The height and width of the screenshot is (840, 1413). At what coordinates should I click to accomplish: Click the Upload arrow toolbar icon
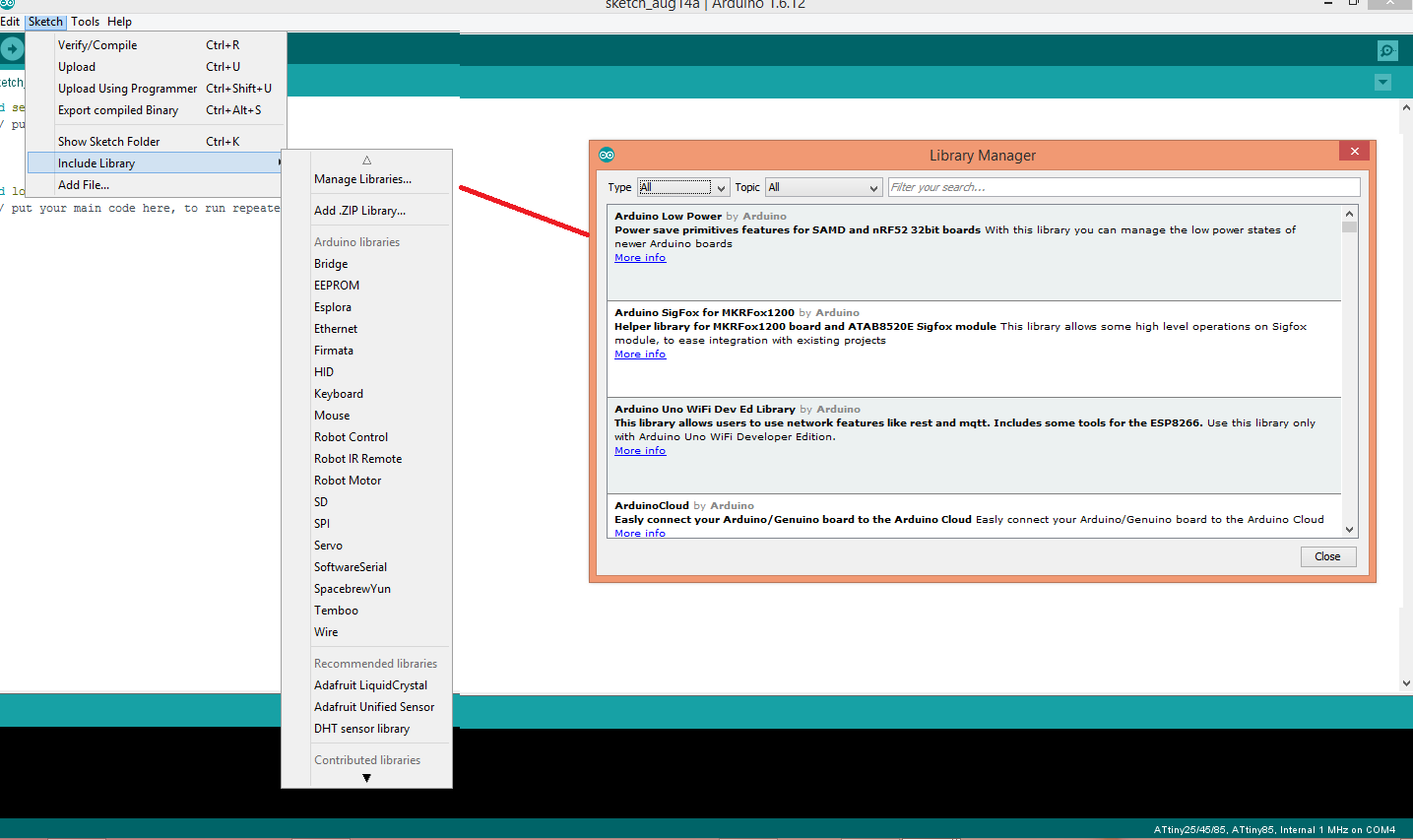click(x=11, y=47)
